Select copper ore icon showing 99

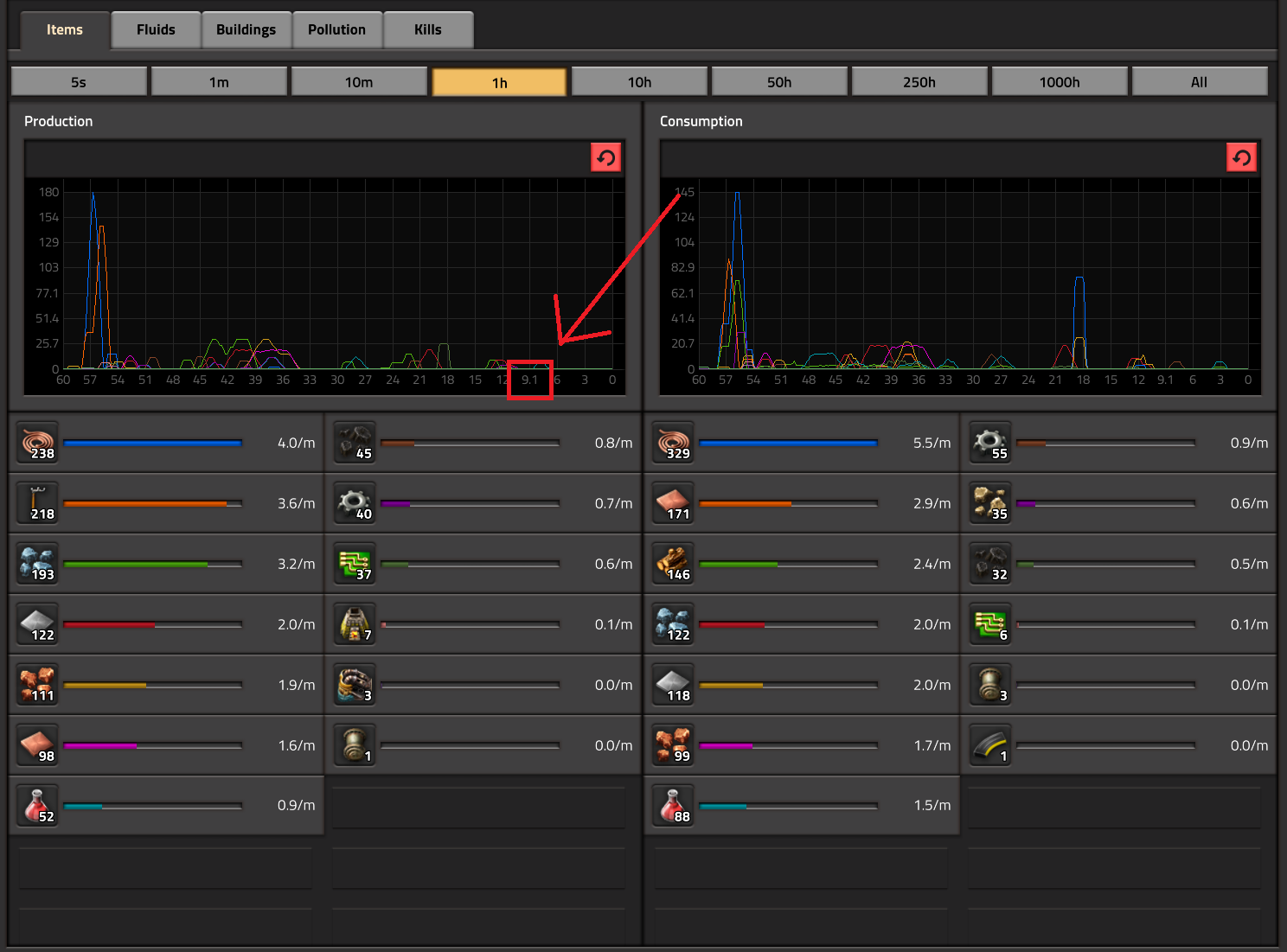click(x=674, y=745)
